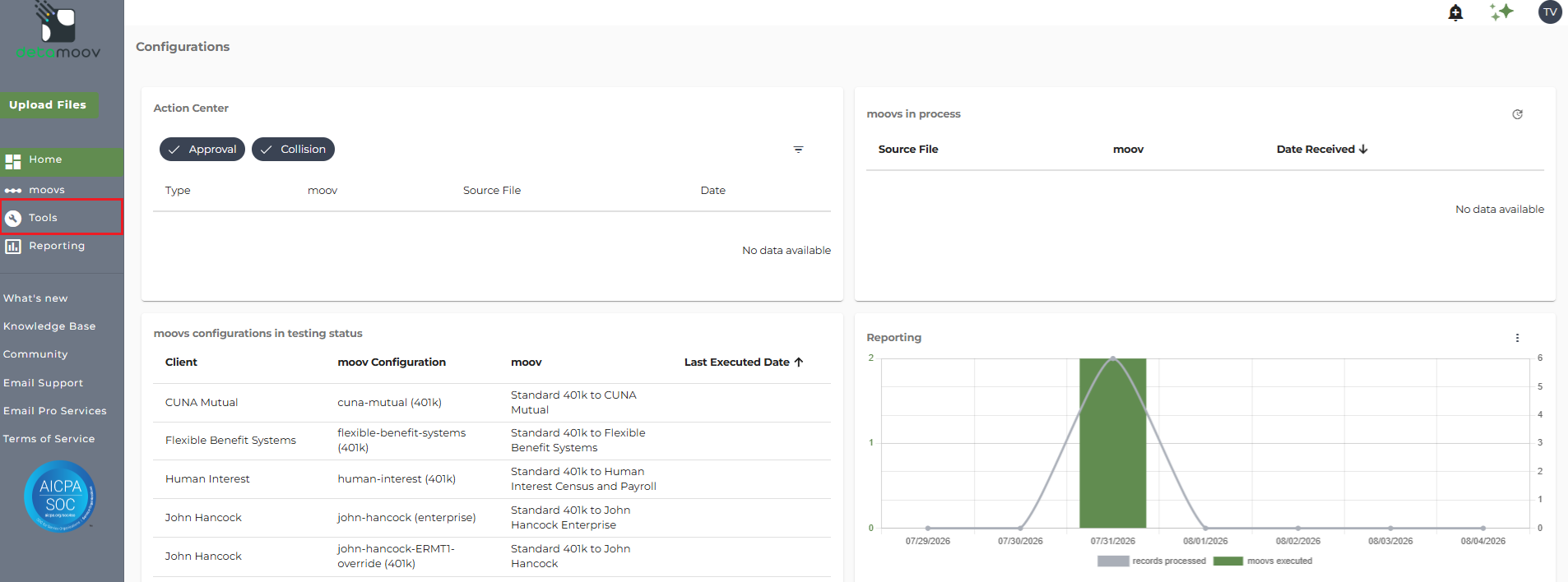Sort by Source File in moovs in process
This screenshot has width=1568, height=582.
(908, 150)
